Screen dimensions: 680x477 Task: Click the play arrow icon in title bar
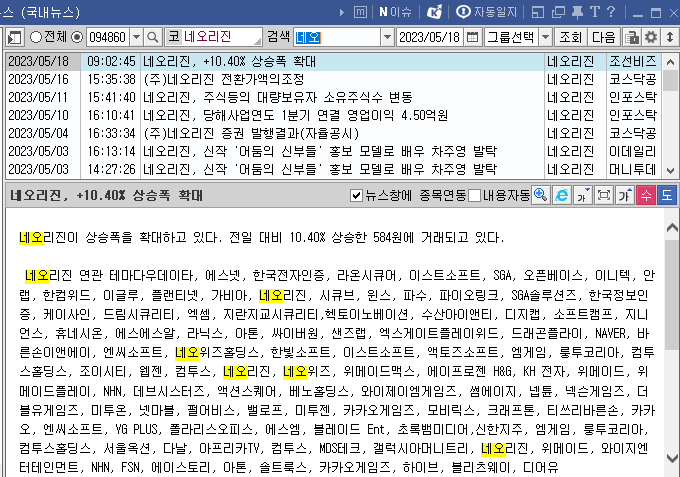tap(342, 12)
